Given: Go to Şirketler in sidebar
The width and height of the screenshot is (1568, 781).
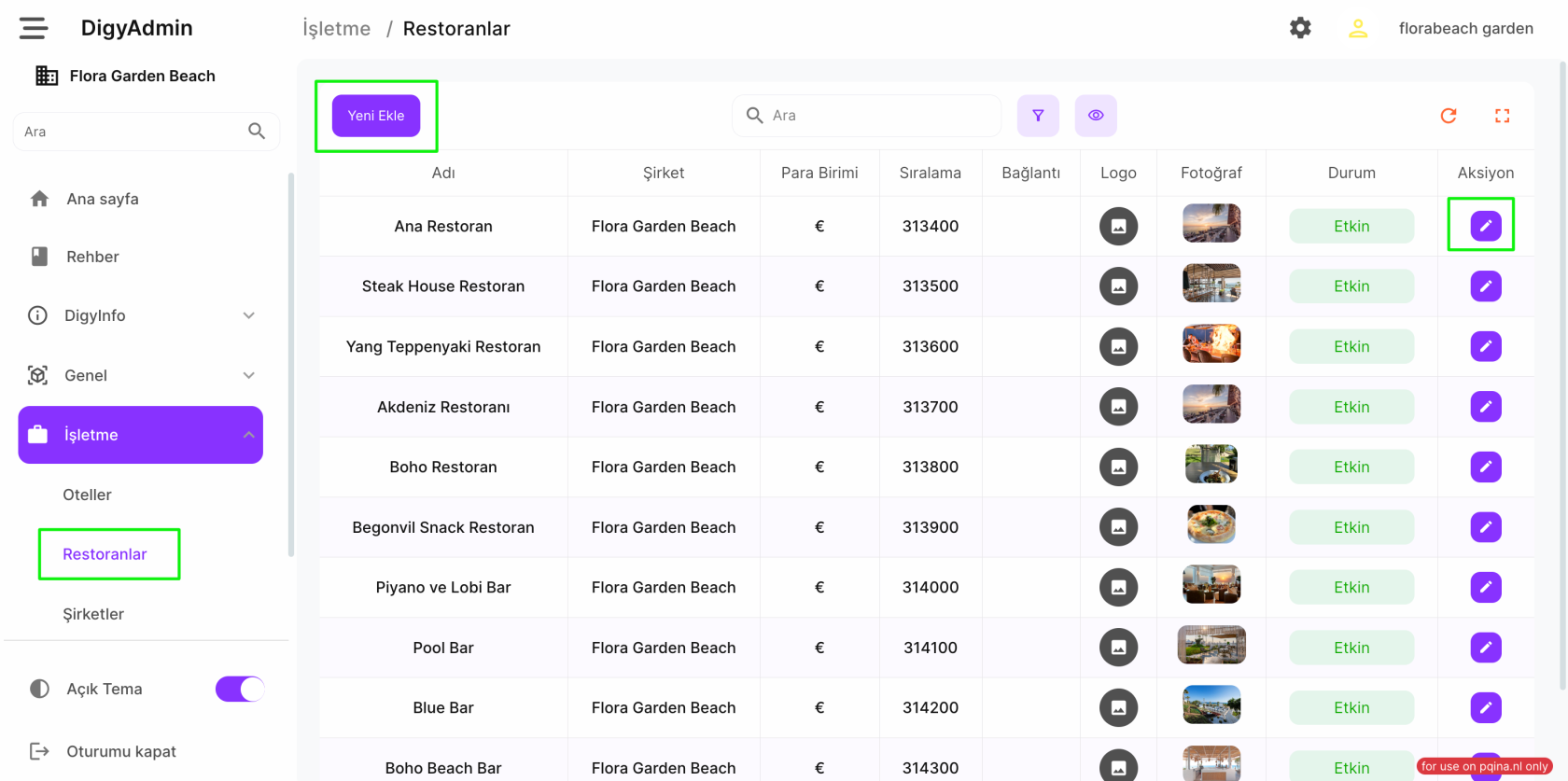Looking at the screenshot, I should pyautogui.click(x=93, y=614).
